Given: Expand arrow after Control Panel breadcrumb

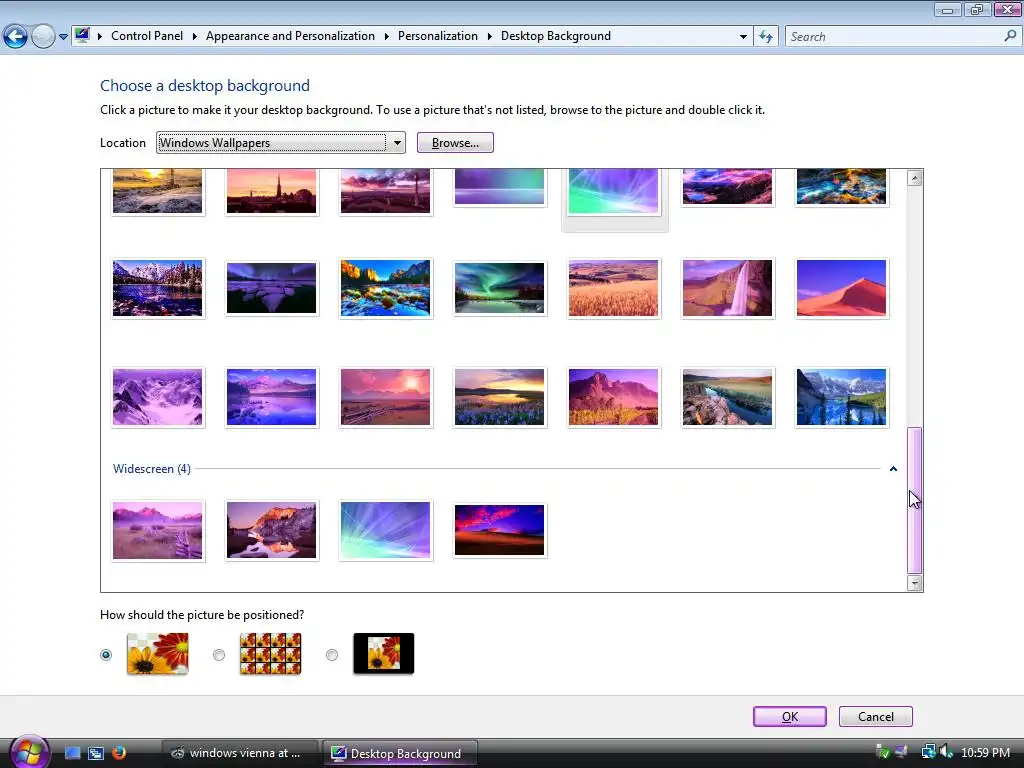Looking at the screenshot, I should [195, 37].
